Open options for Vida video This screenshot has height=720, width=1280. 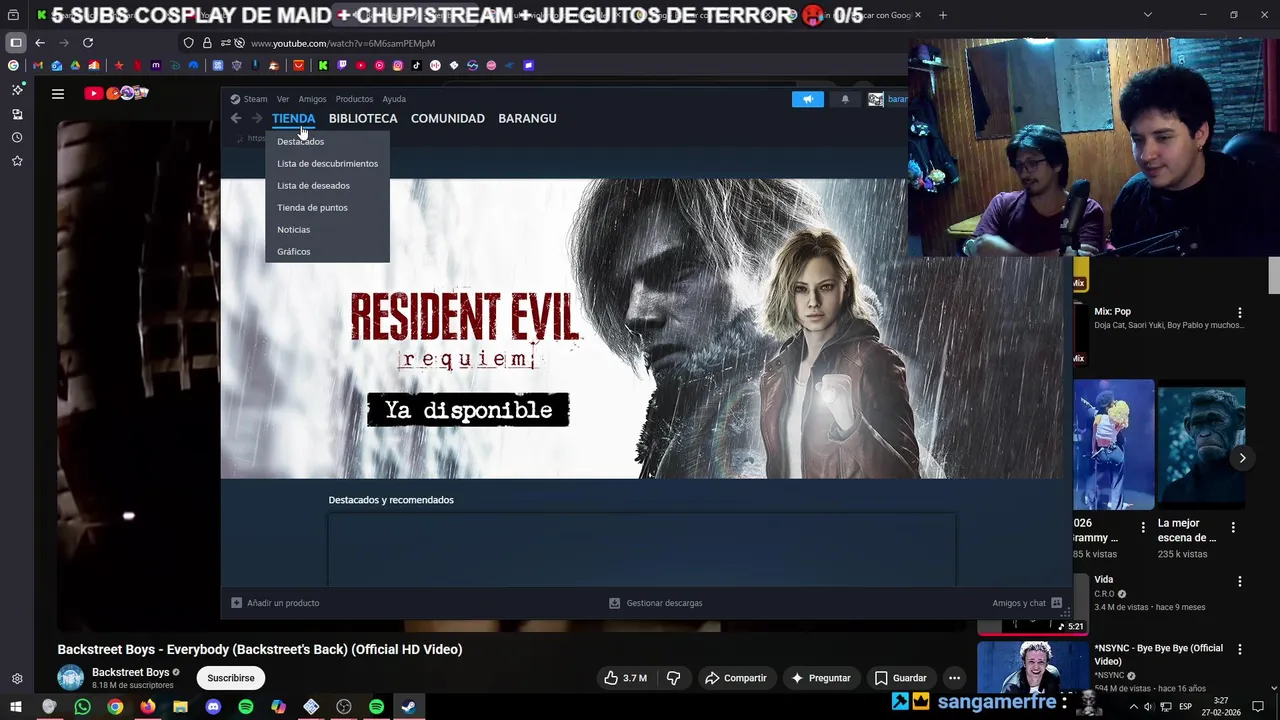(1239, 581)
